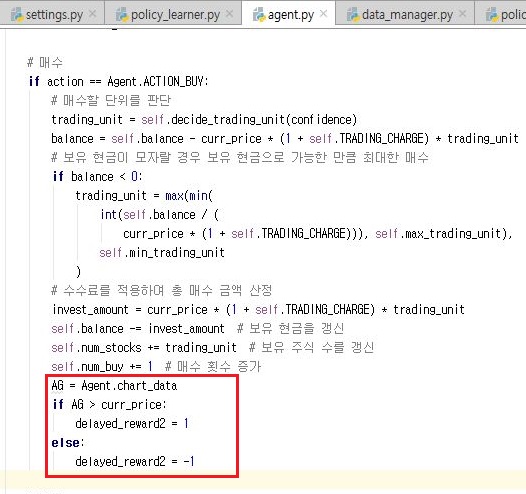Close the agent.py tab

point(323,14)
